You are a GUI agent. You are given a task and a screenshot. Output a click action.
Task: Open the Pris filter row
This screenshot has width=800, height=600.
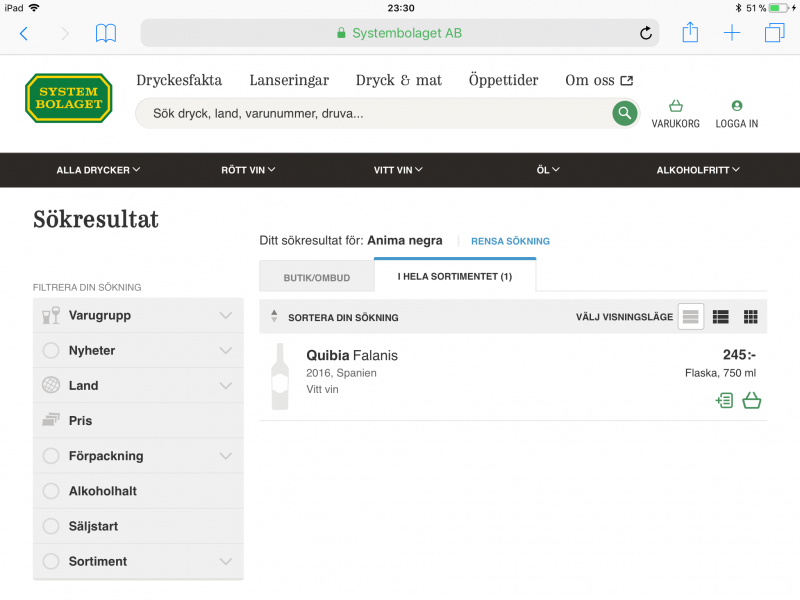click(138, 420)
